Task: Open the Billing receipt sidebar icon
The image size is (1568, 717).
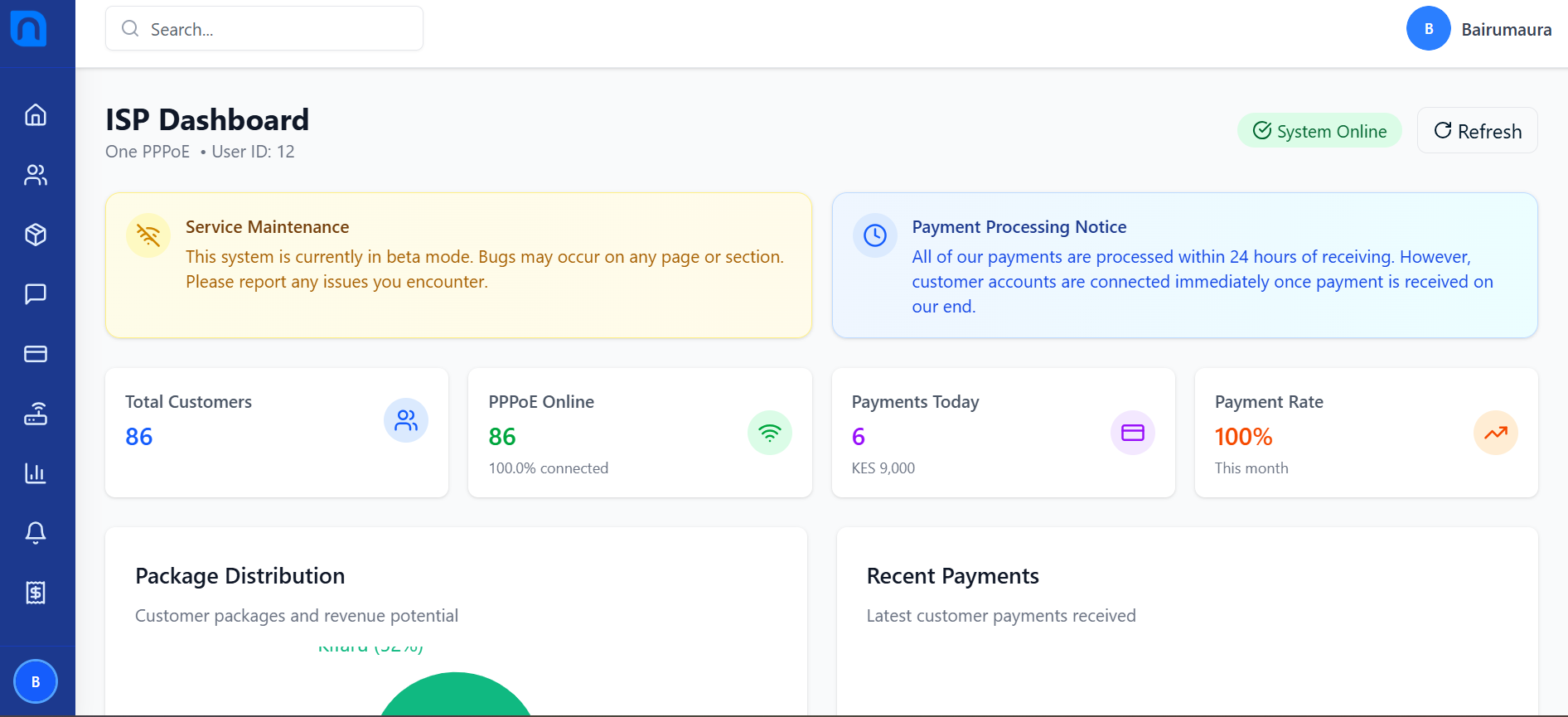Action: pos(36,593)
